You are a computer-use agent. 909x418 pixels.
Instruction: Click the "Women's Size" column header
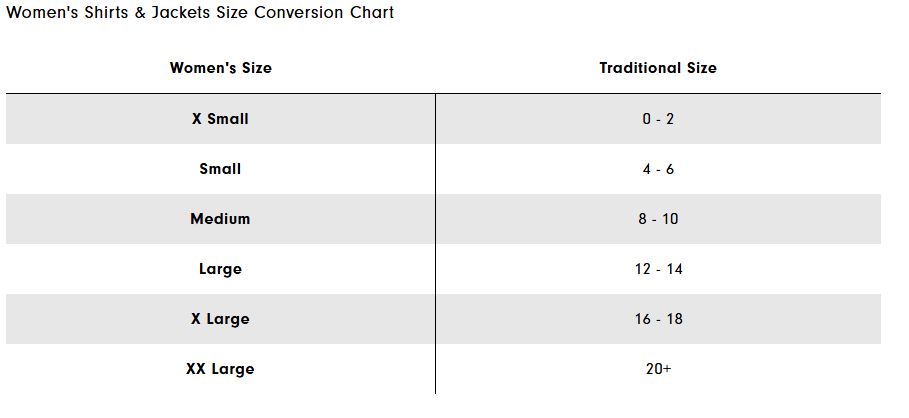coord(220,68)
